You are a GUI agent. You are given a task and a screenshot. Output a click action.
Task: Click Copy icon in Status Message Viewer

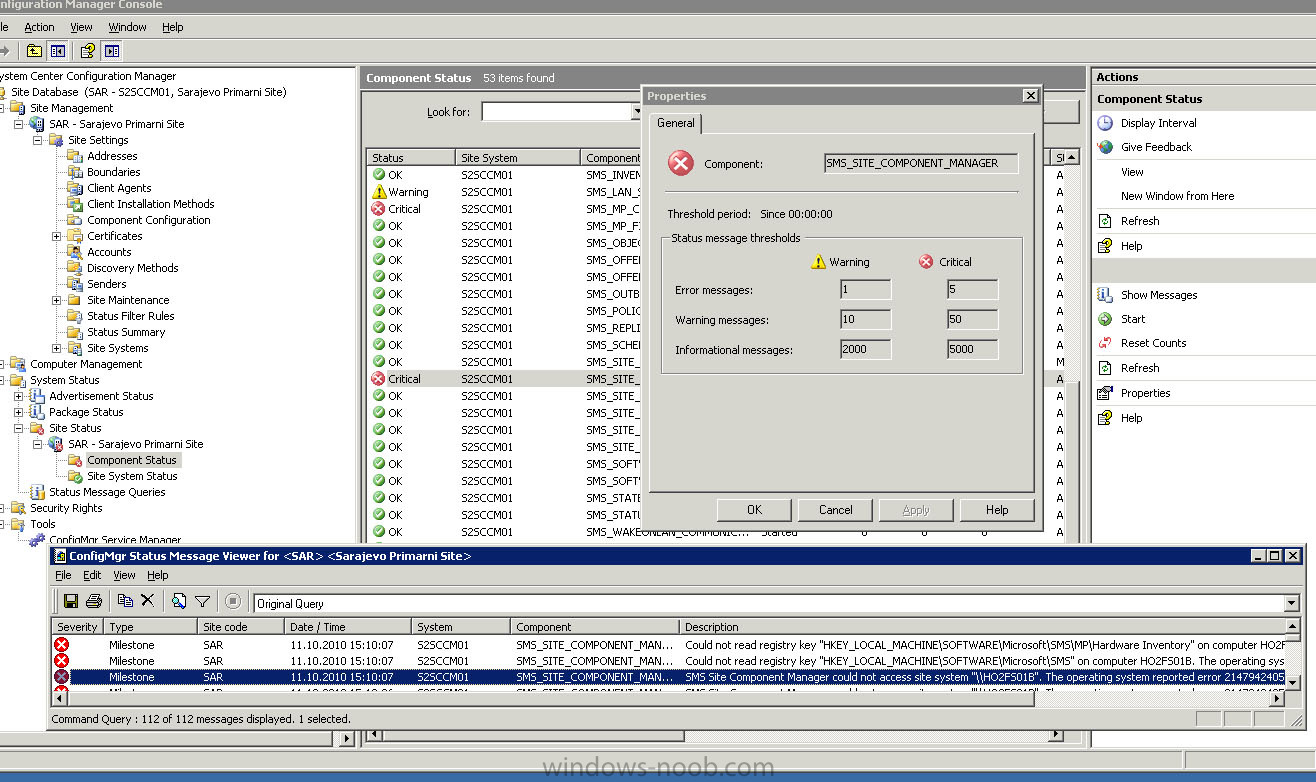(x=125, y=601)
